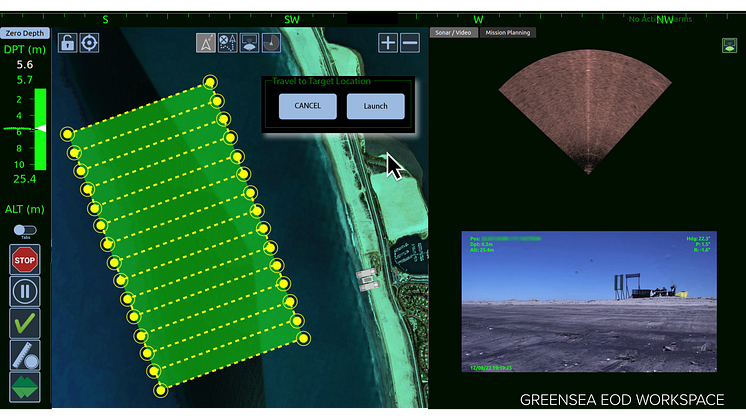
Task: Click the Launch button
Action: click(x=376, y=106)
